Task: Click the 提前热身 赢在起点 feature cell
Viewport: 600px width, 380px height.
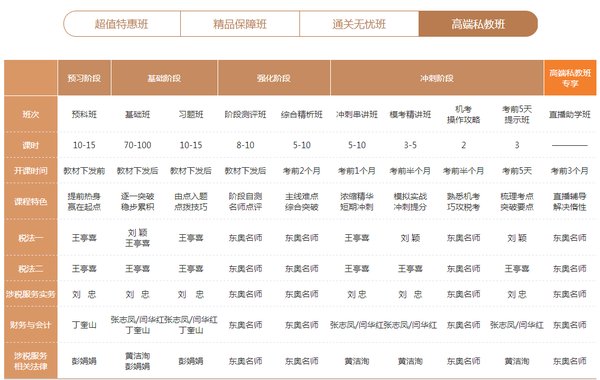Action: coord(84,202)
